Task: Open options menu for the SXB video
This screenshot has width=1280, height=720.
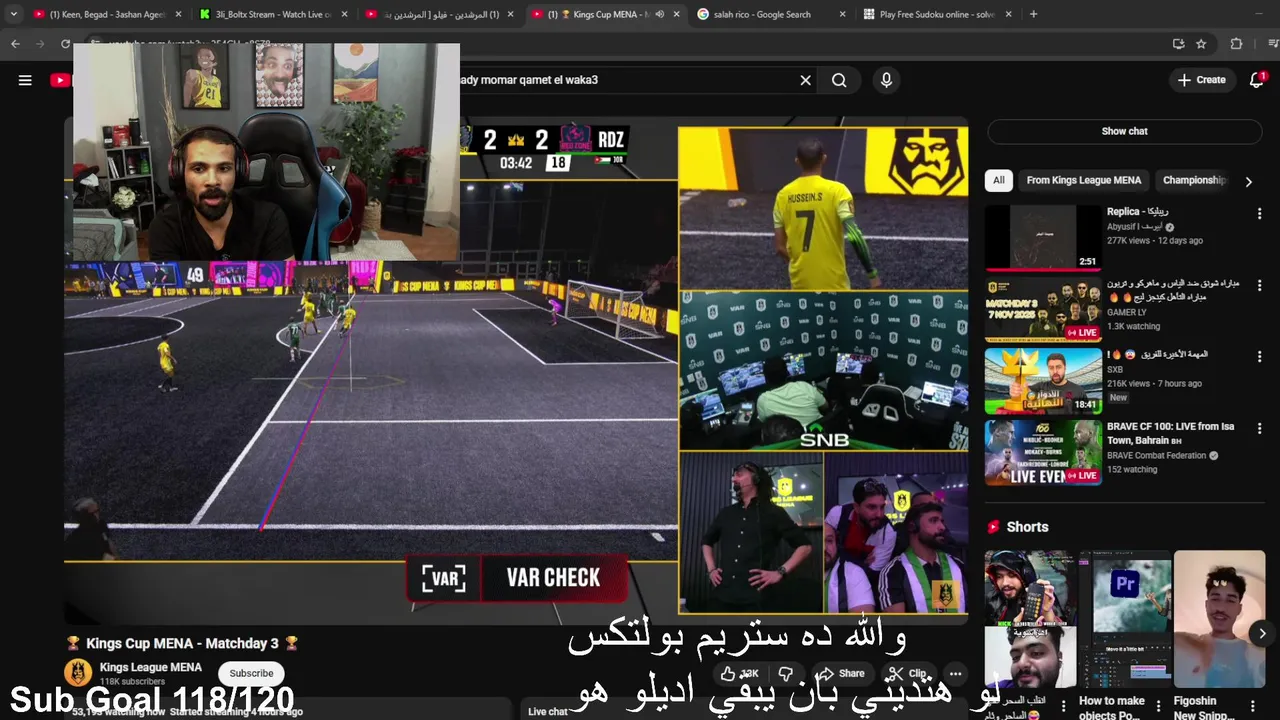Action: click(x=1259, y=357)
